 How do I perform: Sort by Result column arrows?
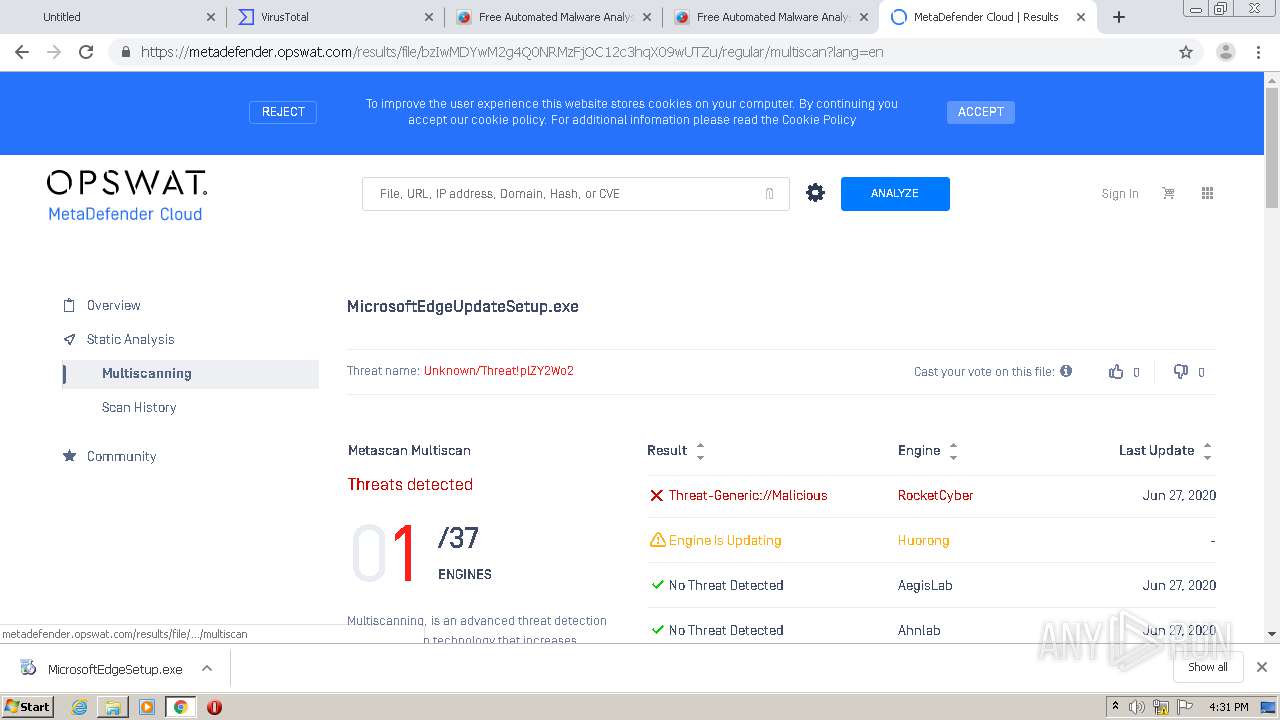pyautogui.click(x=700, y=451)
